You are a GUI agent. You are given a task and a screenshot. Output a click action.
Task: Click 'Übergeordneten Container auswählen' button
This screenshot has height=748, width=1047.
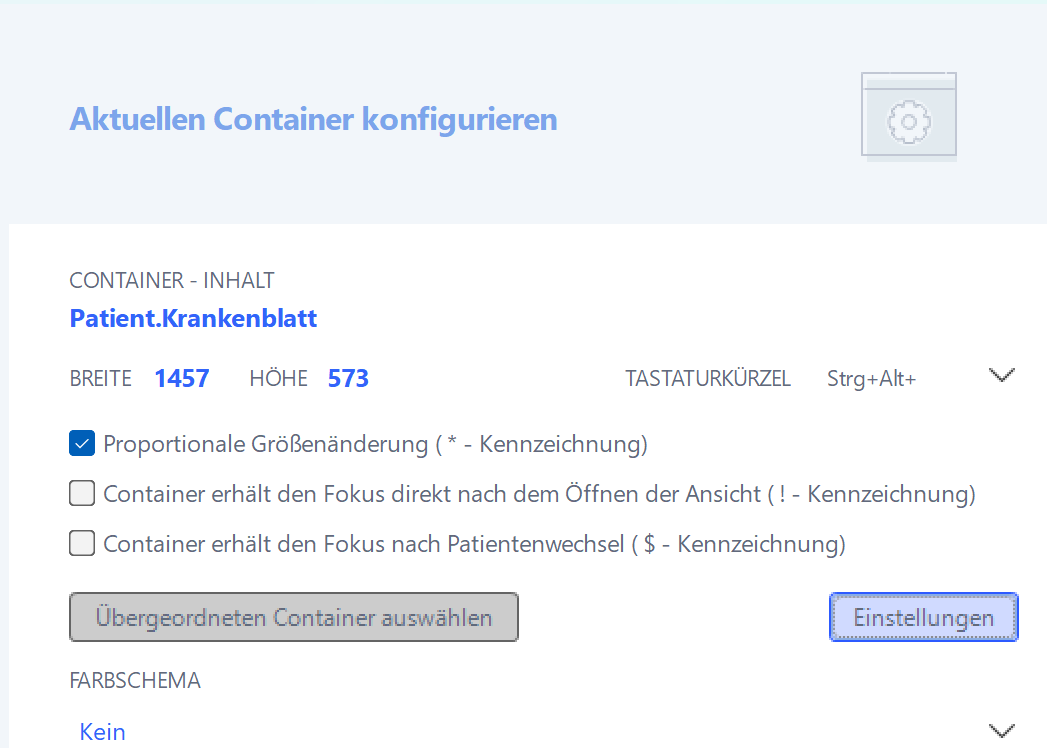tap(294, 617)
